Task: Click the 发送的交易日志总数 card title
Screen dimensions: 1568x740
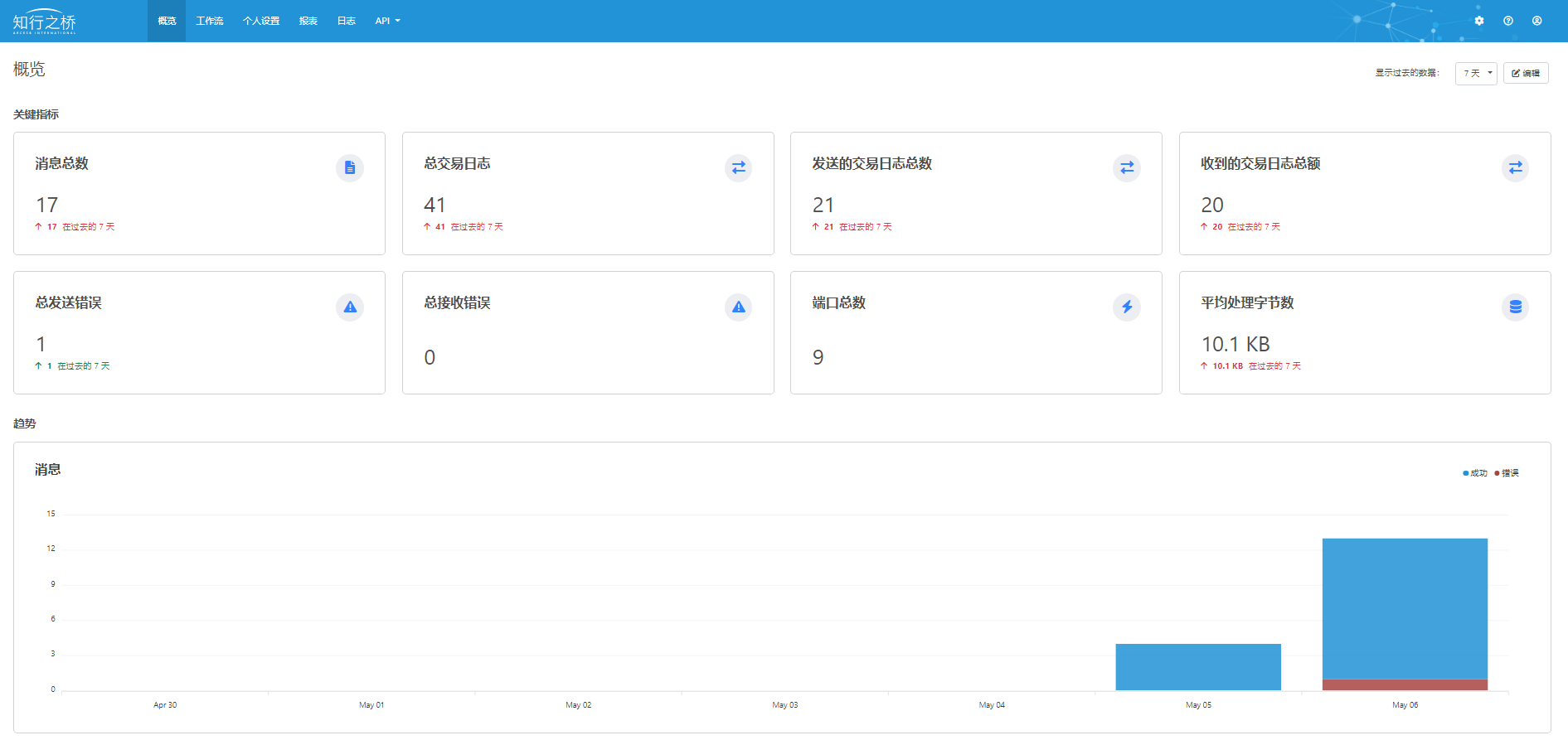Action: point(872,164)
